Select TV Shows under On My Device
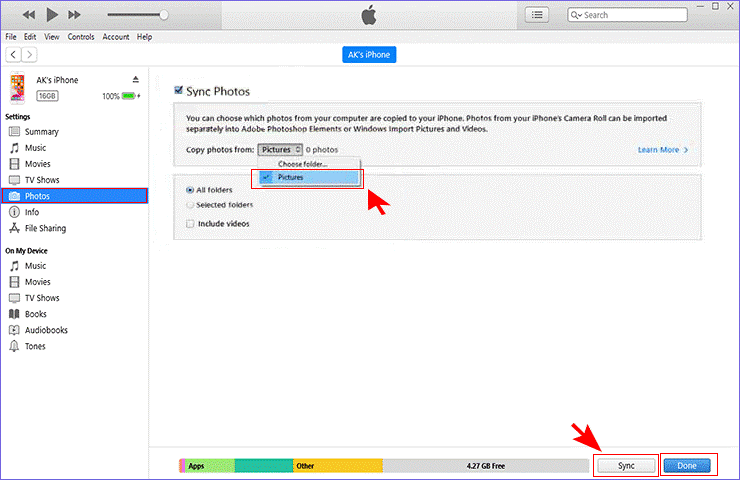 (x=75, y=298)
